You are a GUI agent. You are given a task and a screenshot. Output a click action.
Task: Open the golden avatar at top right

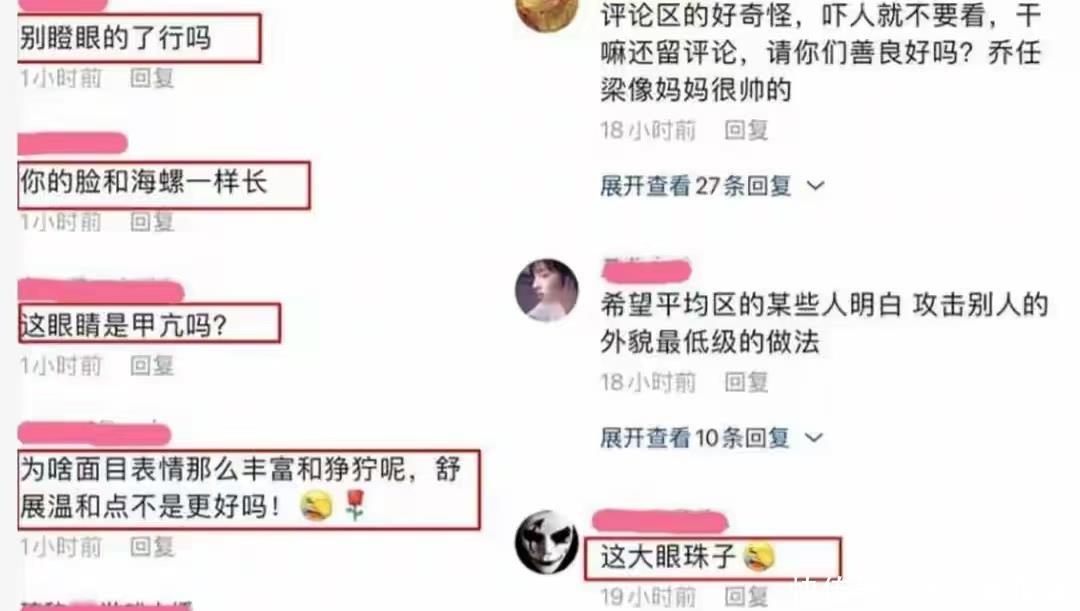click(547, 12)
